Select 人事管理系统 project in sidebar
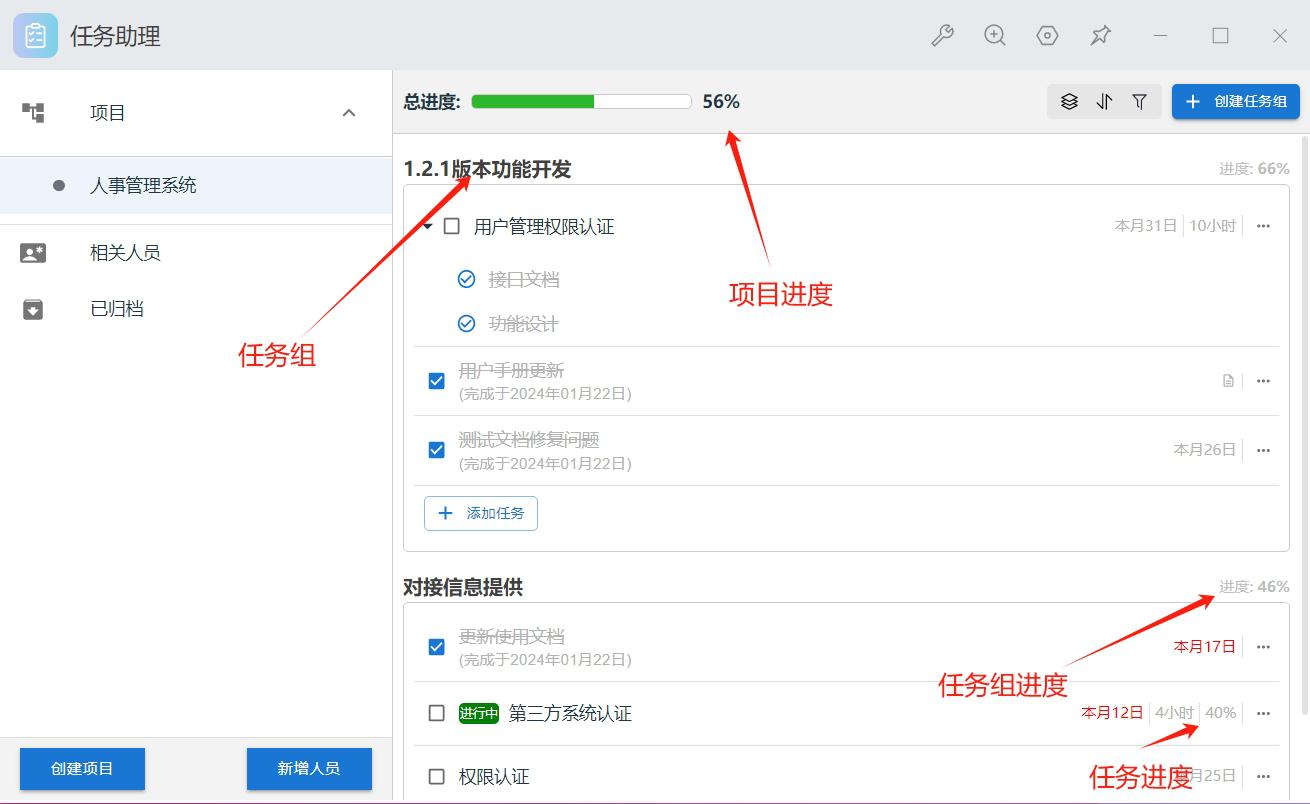Viewport: 1310px width, 804px height. click(143, 185)
